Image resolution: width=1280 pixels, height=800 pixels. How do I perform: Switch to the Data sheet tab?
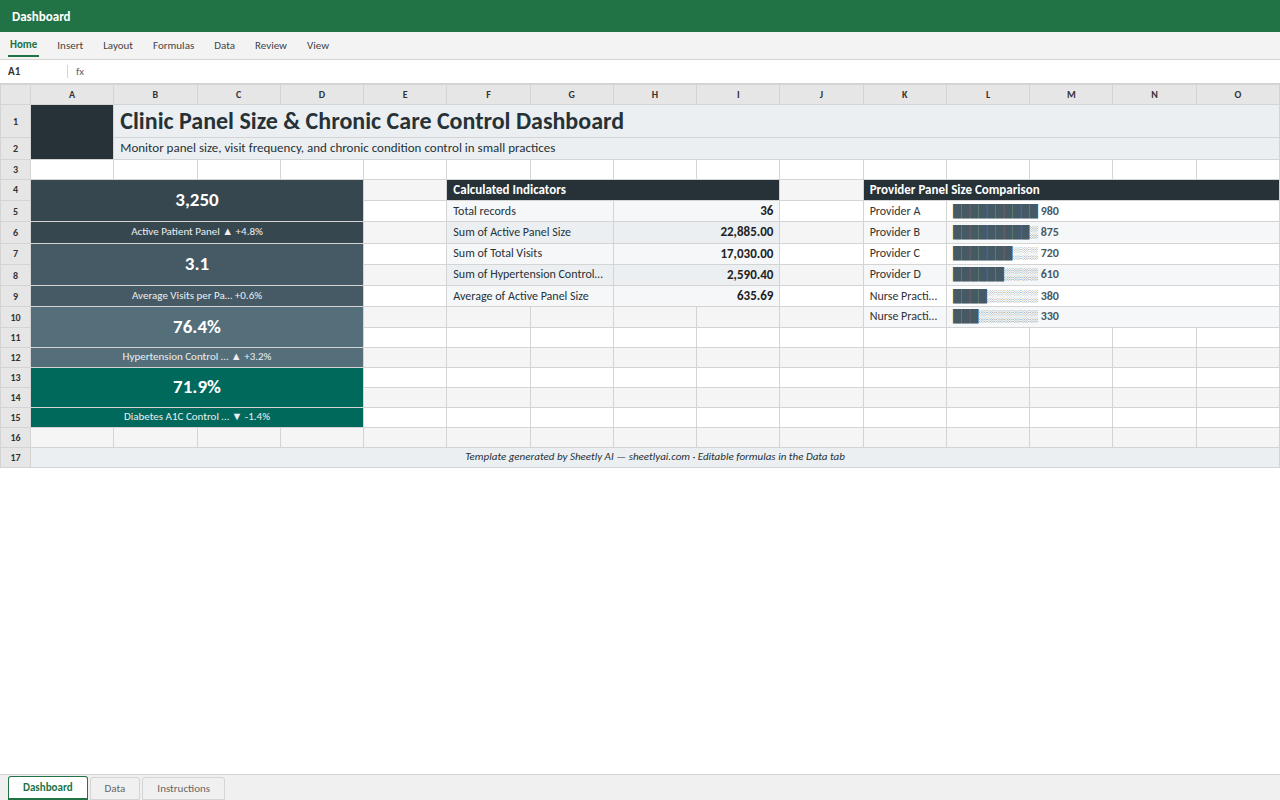pos(115,789)
